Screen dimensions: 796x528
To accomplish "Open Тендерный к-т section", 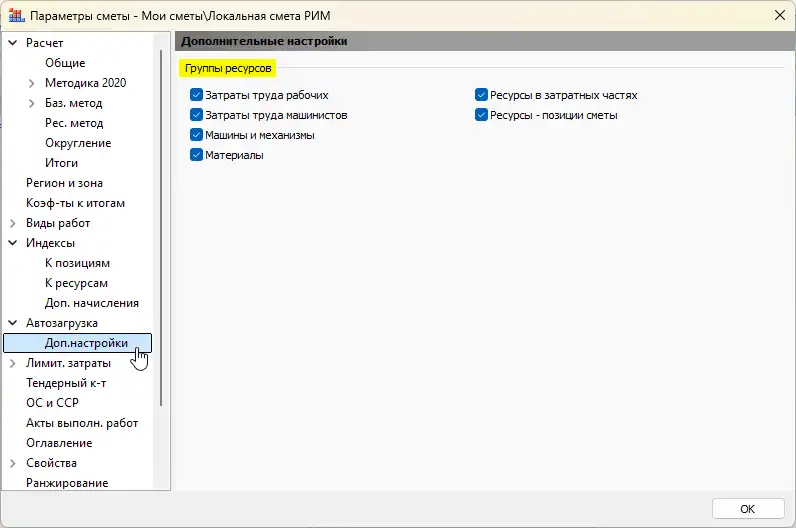I will [66, 383].
